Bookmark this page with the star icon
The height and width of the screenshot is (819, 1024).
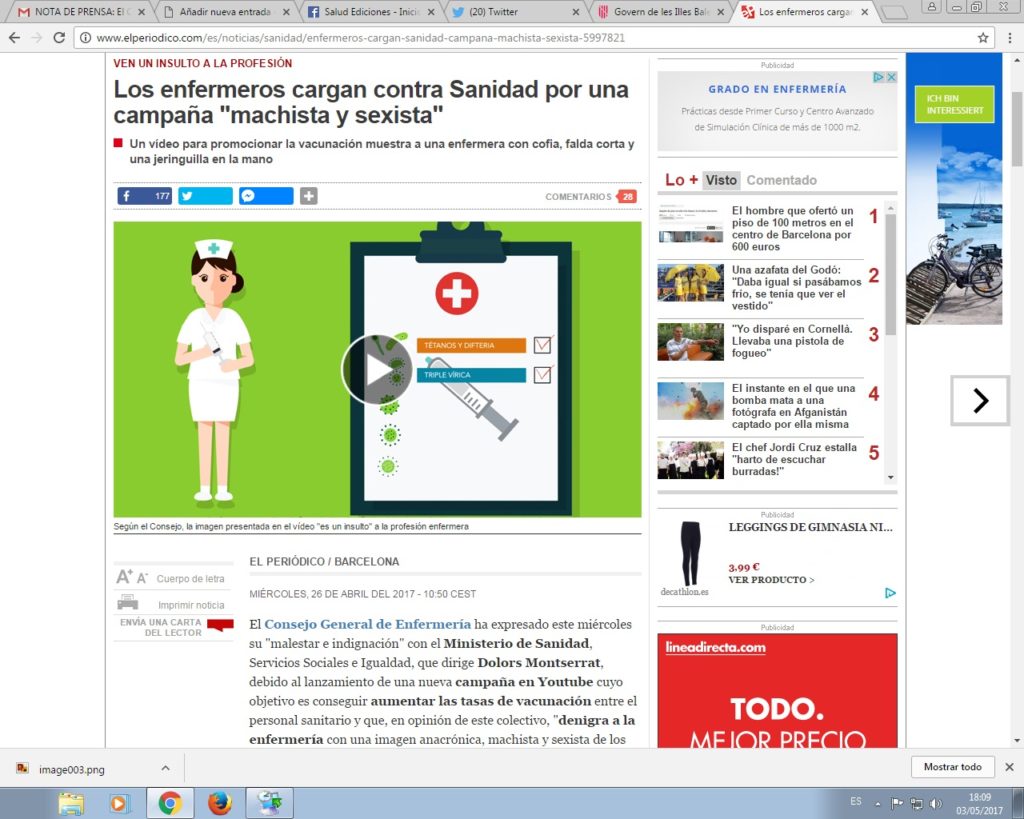click(x=983, y=38)
